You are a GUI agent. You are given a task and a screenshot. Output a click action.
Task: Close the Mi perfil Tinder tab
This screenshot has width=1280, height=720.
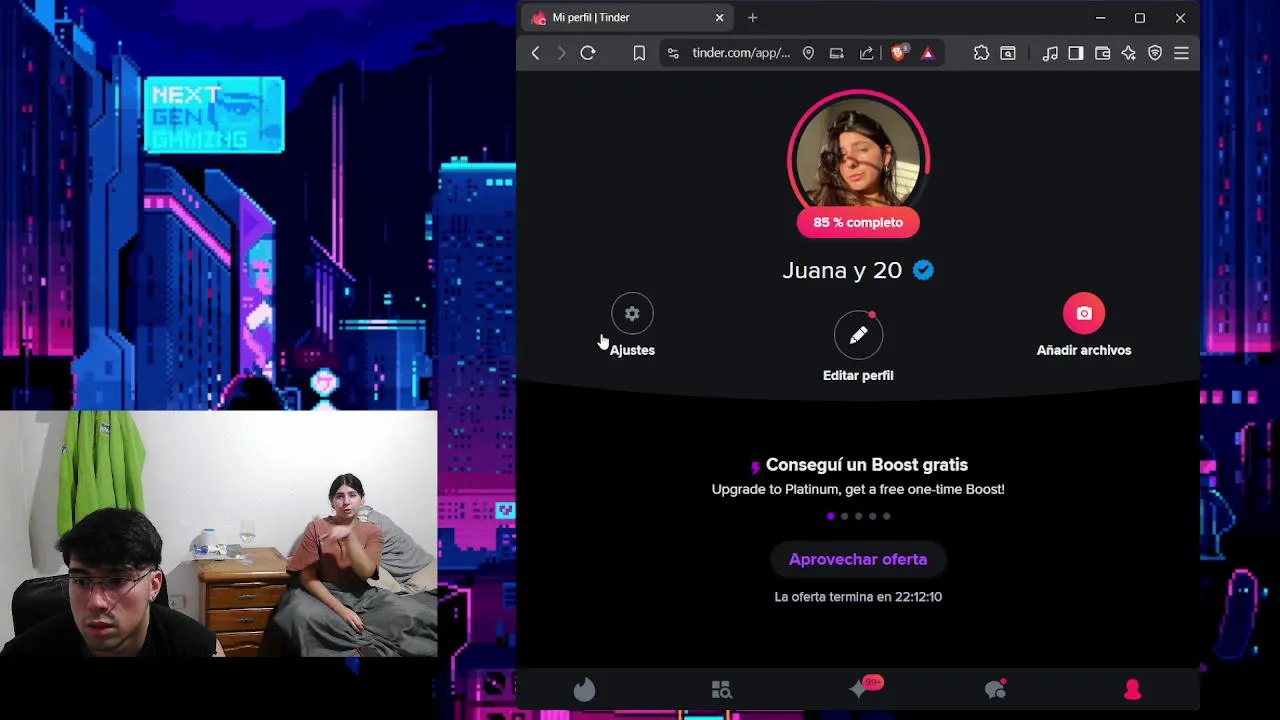719,18
